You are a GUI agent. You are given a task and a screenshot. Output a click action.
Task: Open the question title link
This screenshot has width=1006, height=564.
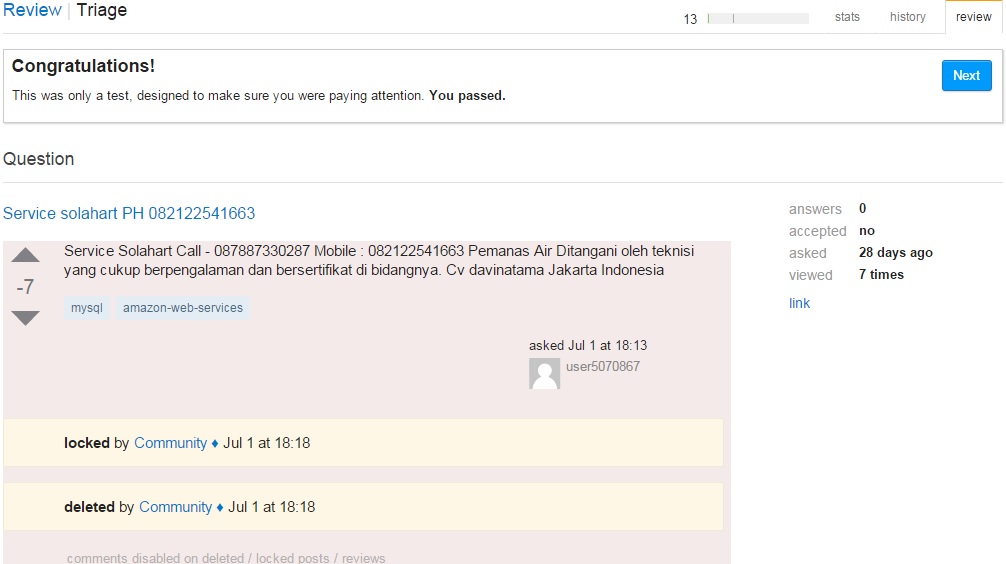point(129,213)
